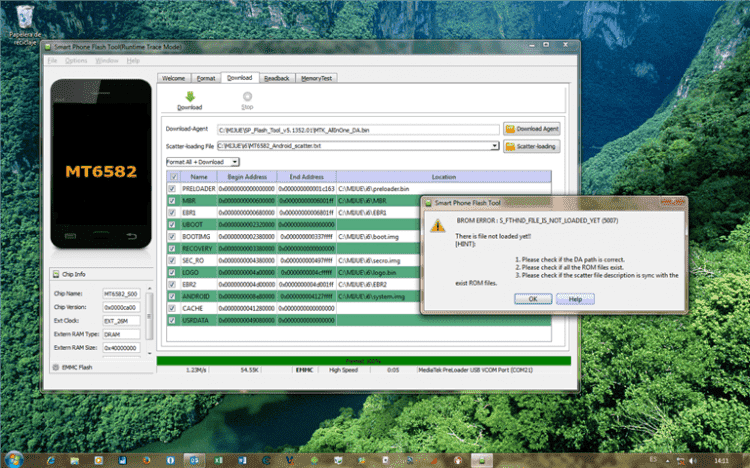Uncheck the UBOOT row checkbox

click(172, 224)
